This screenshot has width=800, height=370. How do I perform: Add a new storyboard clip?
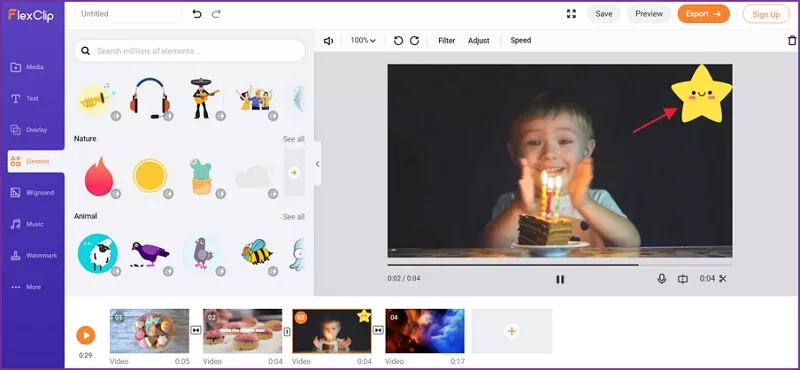512,331
